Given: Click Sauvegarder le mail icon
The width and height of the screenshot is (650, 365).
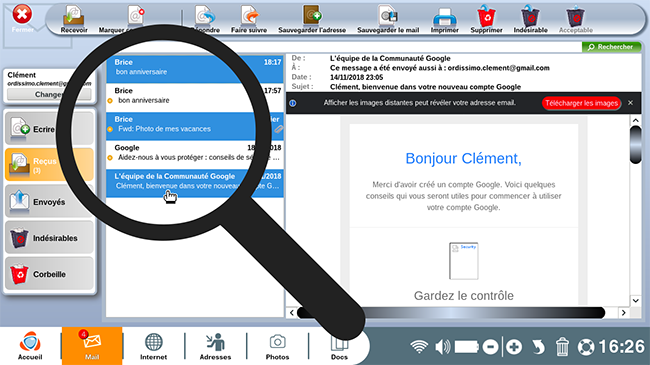Looking at the screenshot, I should click(388, 19).
